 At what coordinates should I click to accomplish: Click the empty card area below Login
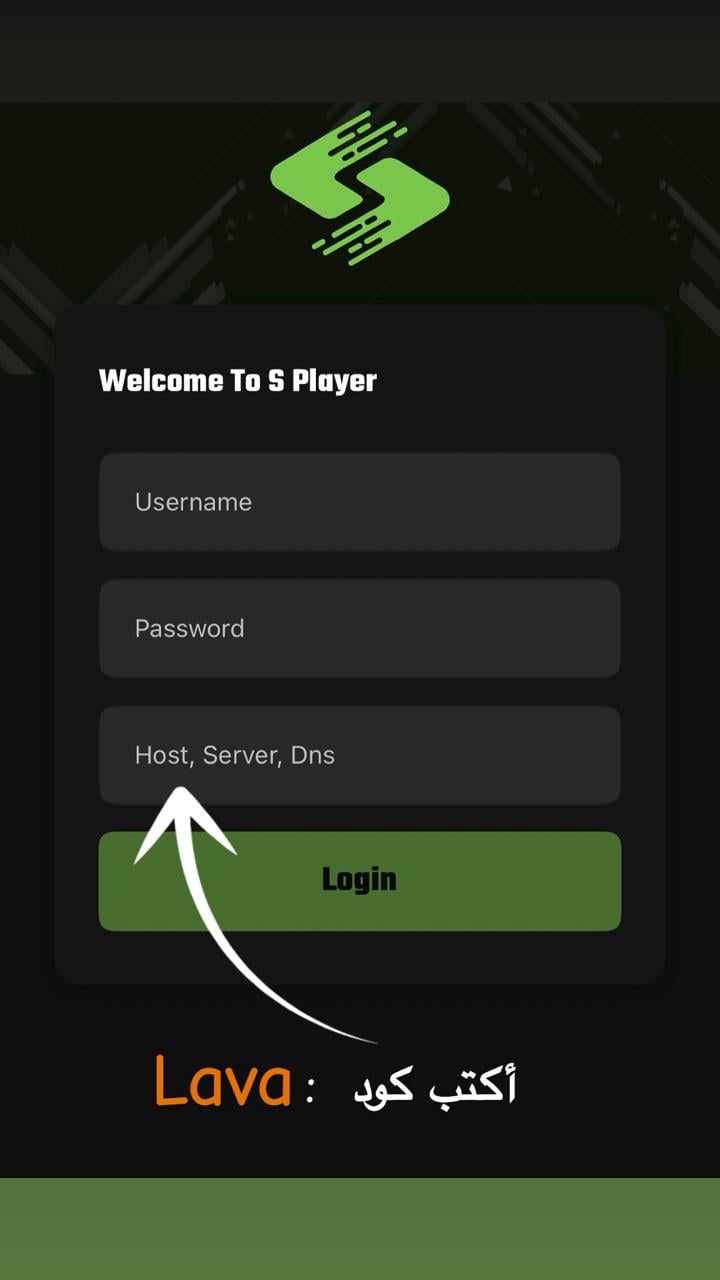(360, 957)
